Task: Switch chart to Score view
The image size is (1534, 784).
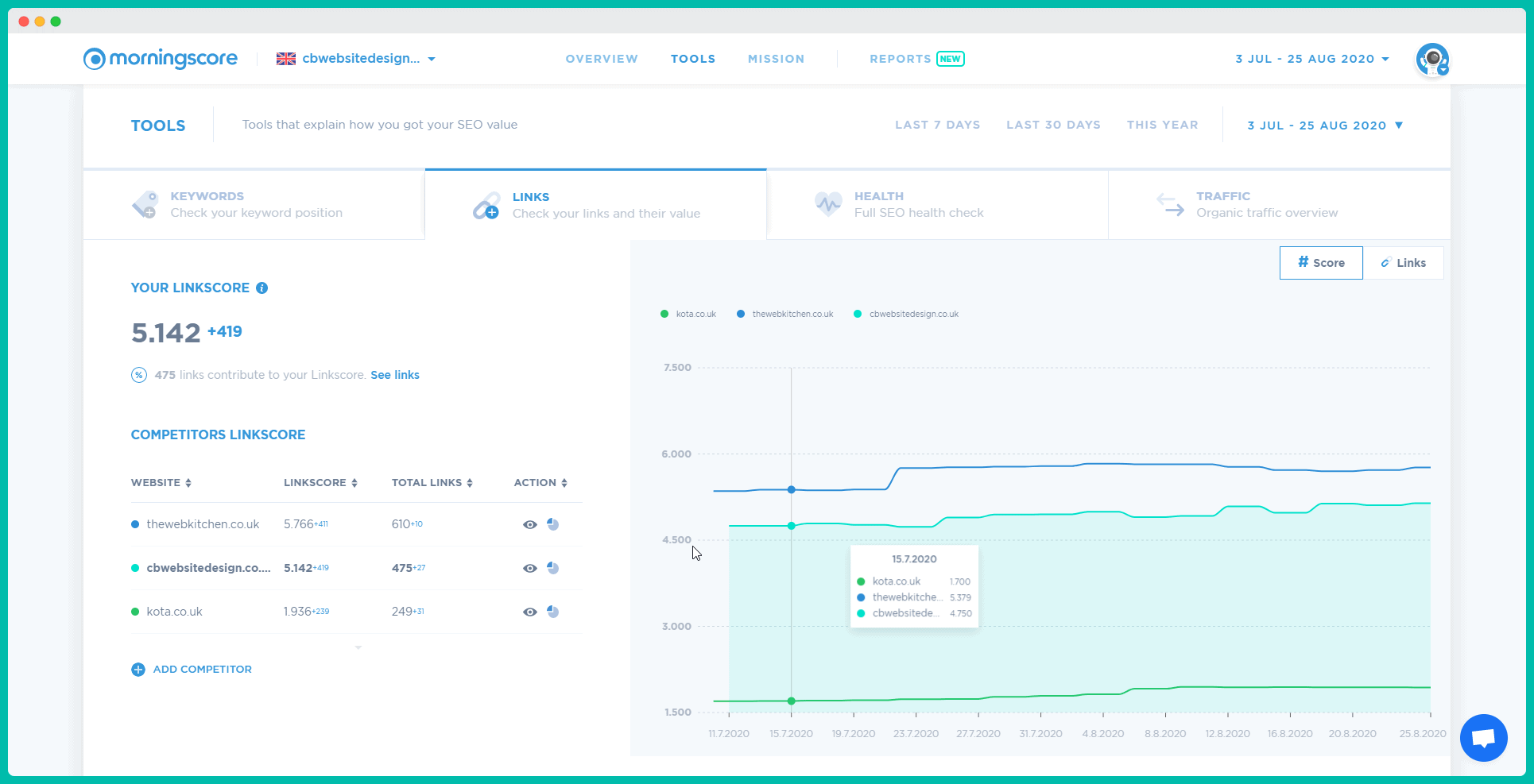Action: click(x=1321, y=263)
